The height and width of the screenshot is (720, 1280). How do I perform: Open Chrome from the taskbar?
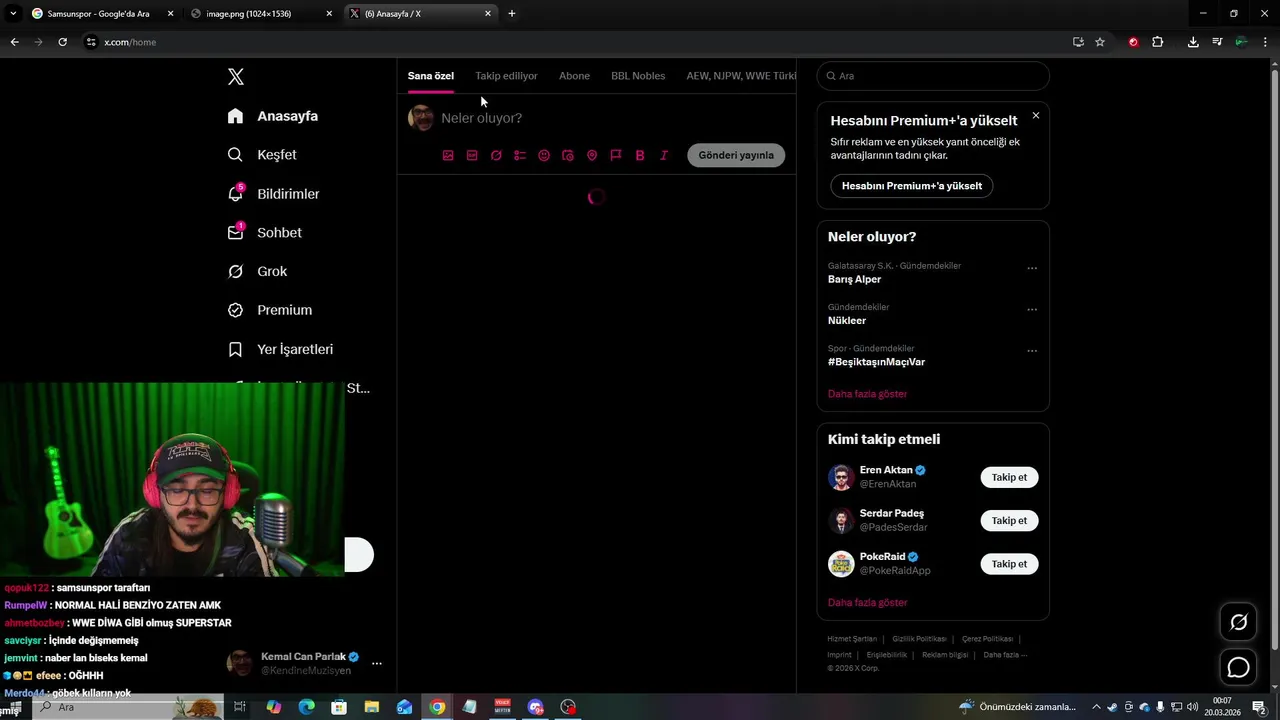(437, 707)
